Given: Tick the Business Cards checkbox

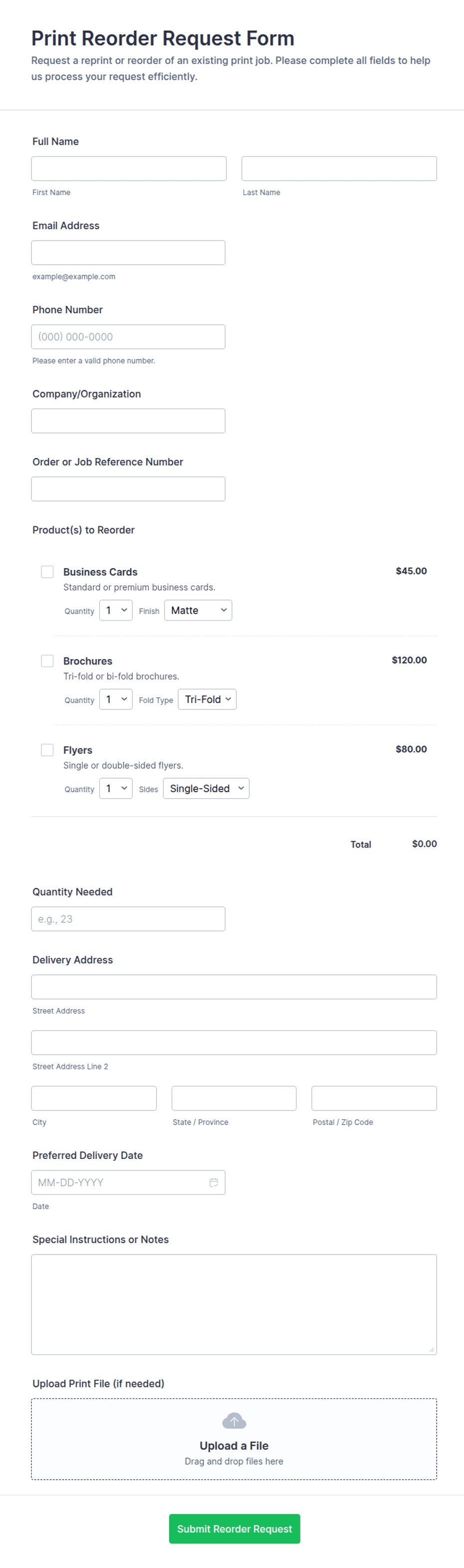Looking at the screenshot, I should pyautogui.click(x=47, y=572).
